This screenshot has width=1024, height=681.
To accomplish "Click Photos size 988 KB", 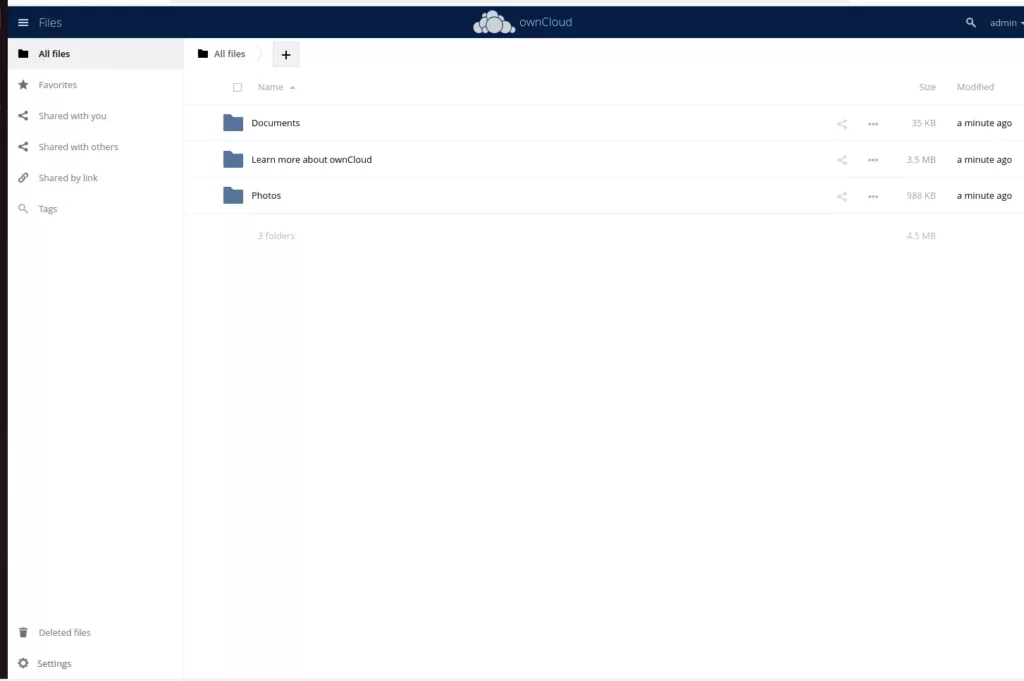I will (921, 195).
